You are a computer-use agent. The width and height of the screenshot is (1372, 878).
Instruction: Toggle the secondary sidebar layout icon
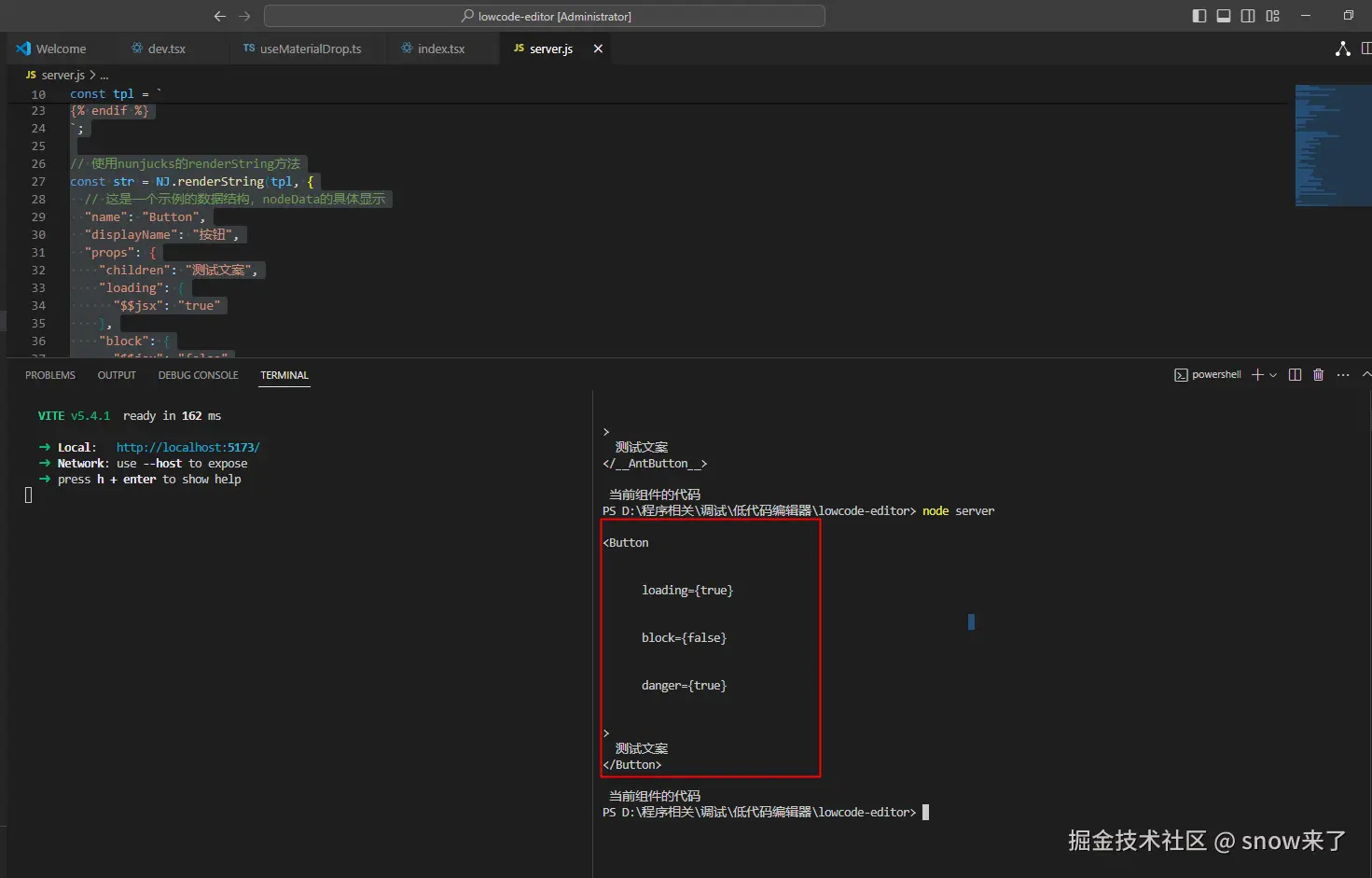click(1248, 16)
